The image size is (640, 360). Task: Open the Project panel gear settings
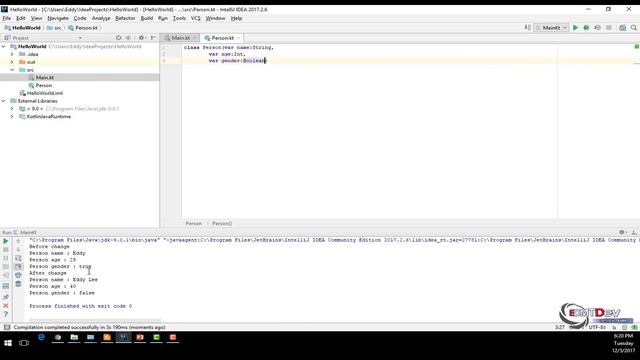coord(141,38)
